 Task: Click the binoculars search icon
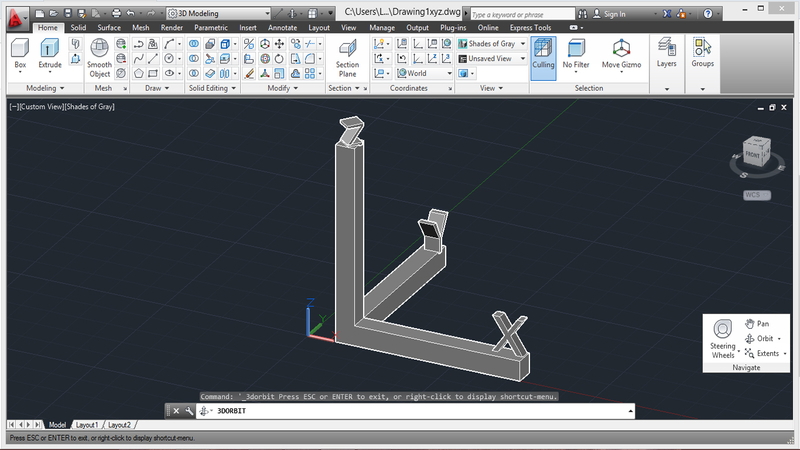(x=582, y=14)
